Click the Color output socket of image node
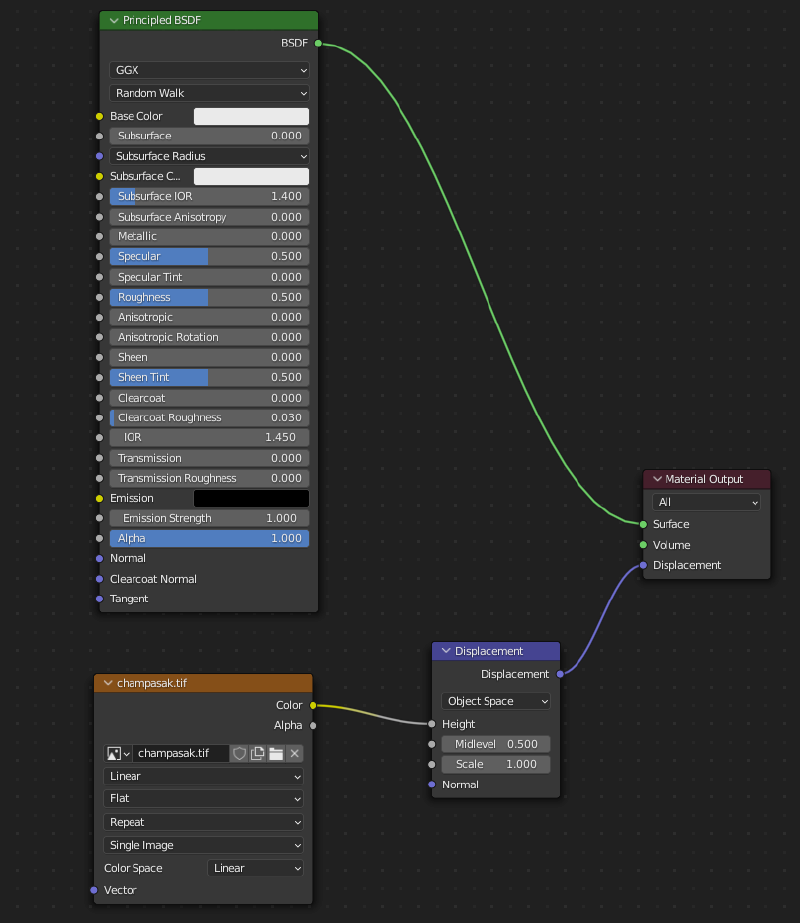The image size is (800, 923). click(313, 705)
